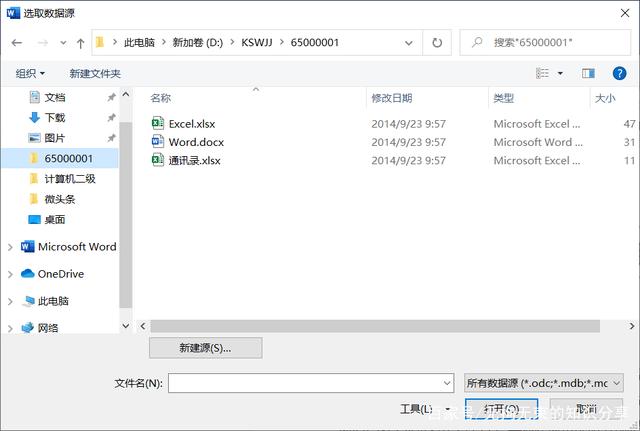
Task: Unpin 下载 using its pin icon
Action: pyautogui.click(x=111, y=118)
